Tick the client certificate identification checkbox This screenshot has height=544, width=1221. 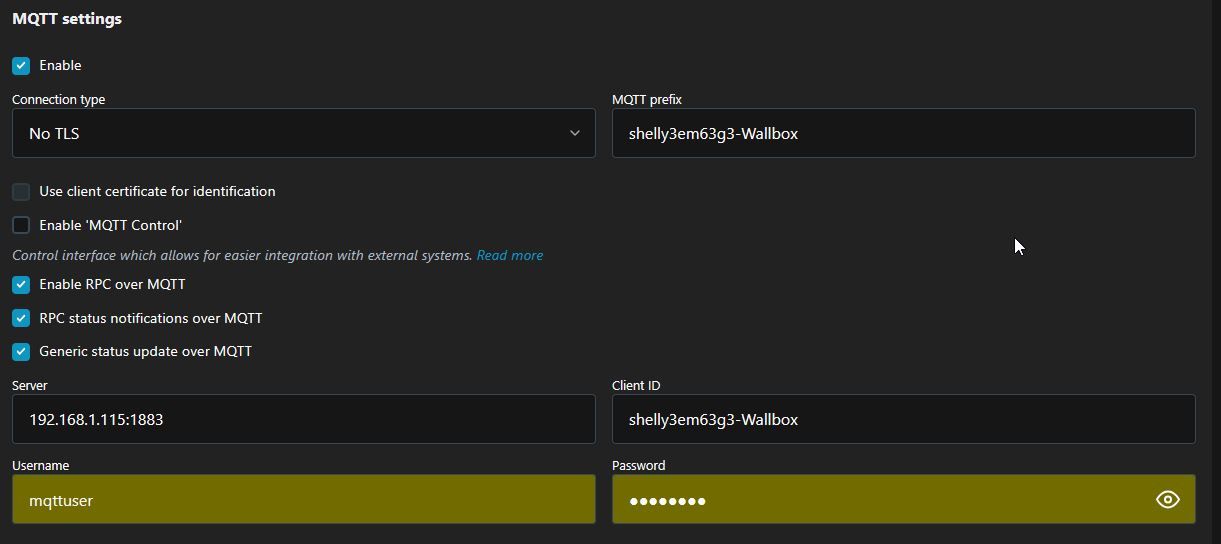(21, 192)
